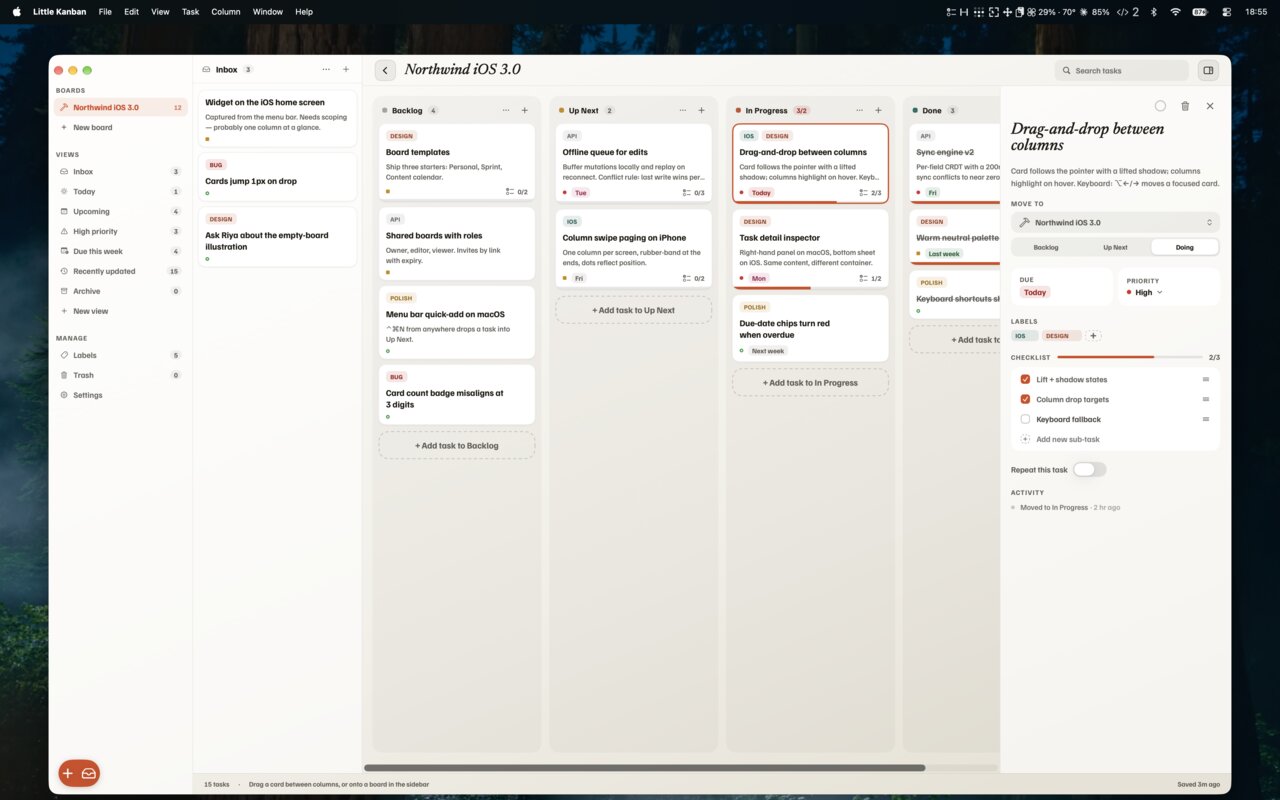
Task: Focus the Search tasks field
Action: click(x=1122, y=70)
